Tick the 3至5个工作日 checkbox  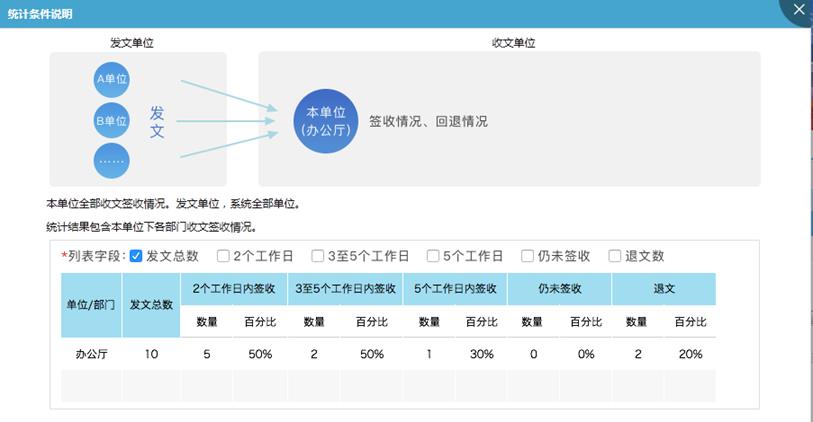(318, 256)
